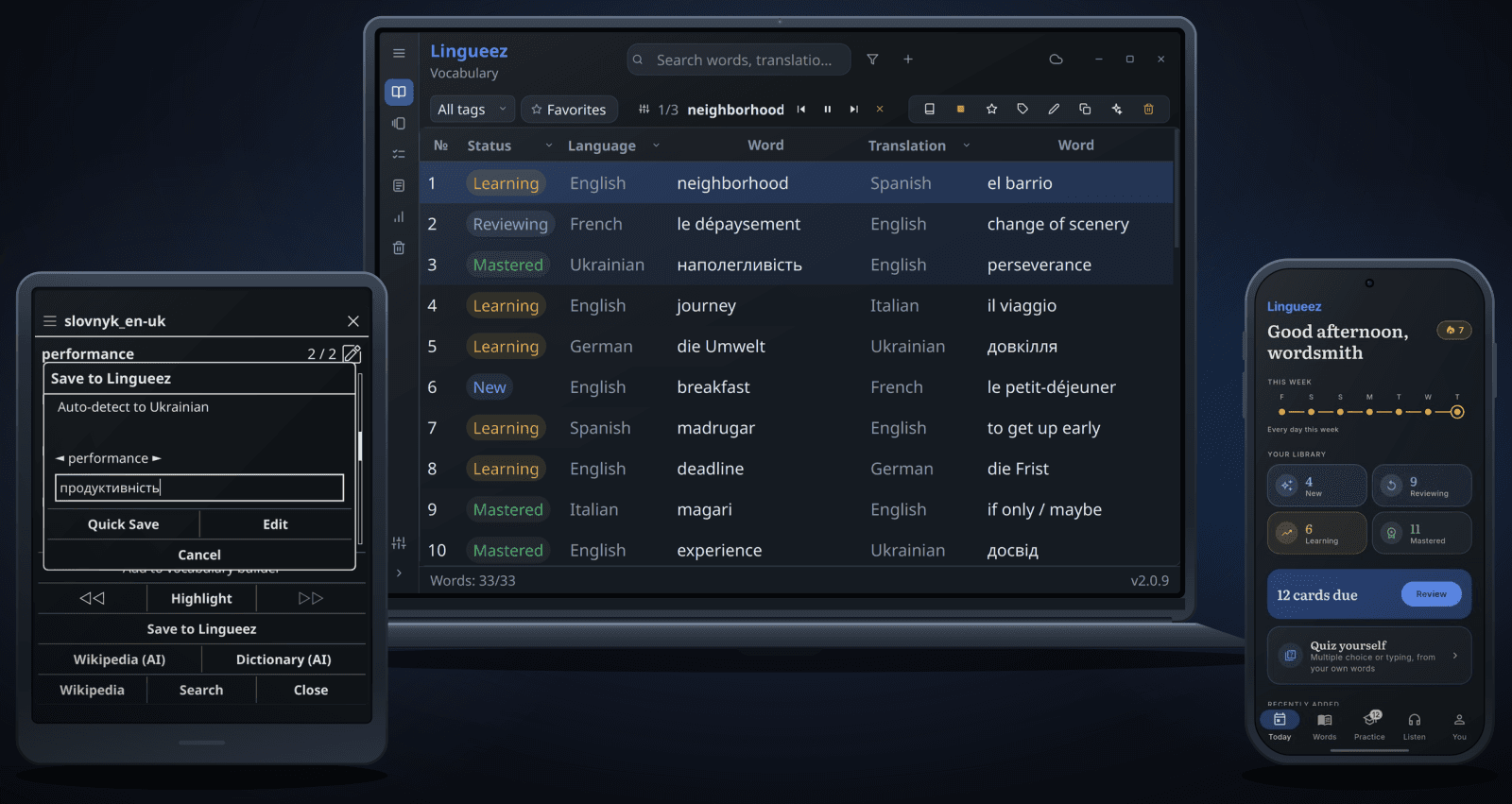Viewport: 1512px width, 804px height.
Task: Click the New status badge for breakfast
Action: click(490, 387)
